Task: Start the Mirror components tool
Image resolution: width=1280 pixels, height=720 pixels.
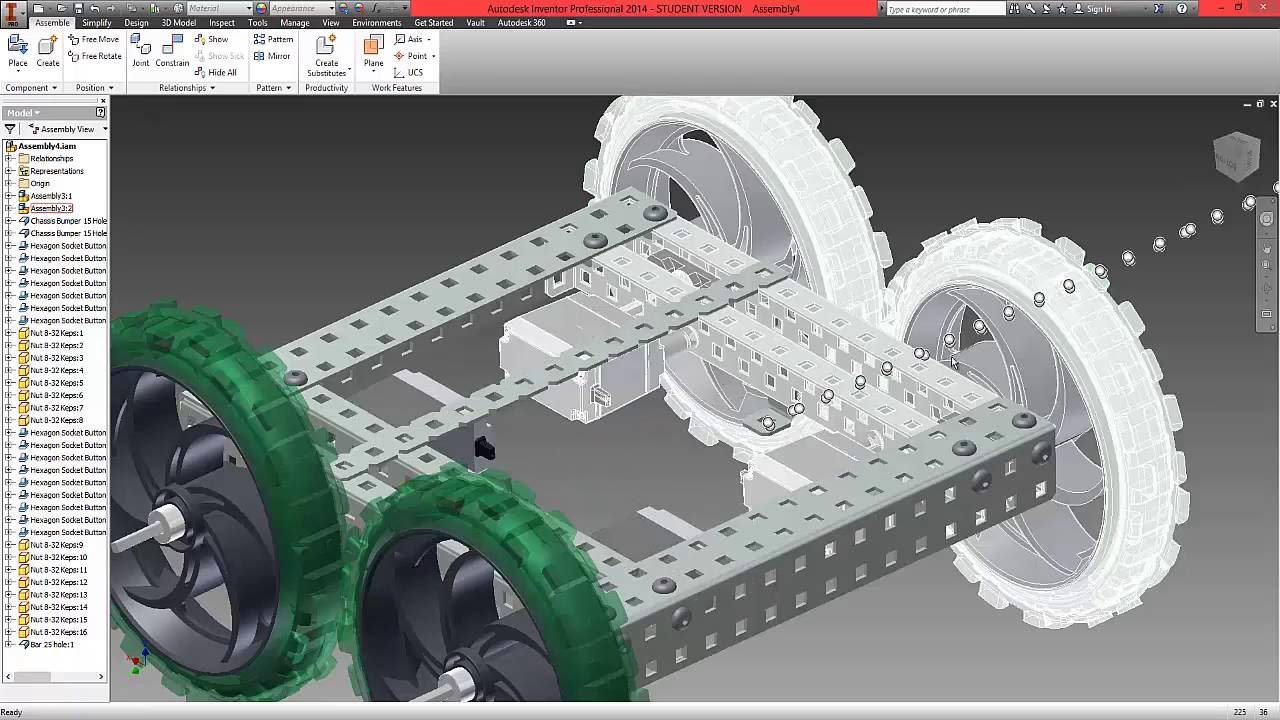Action: point(272,56)
